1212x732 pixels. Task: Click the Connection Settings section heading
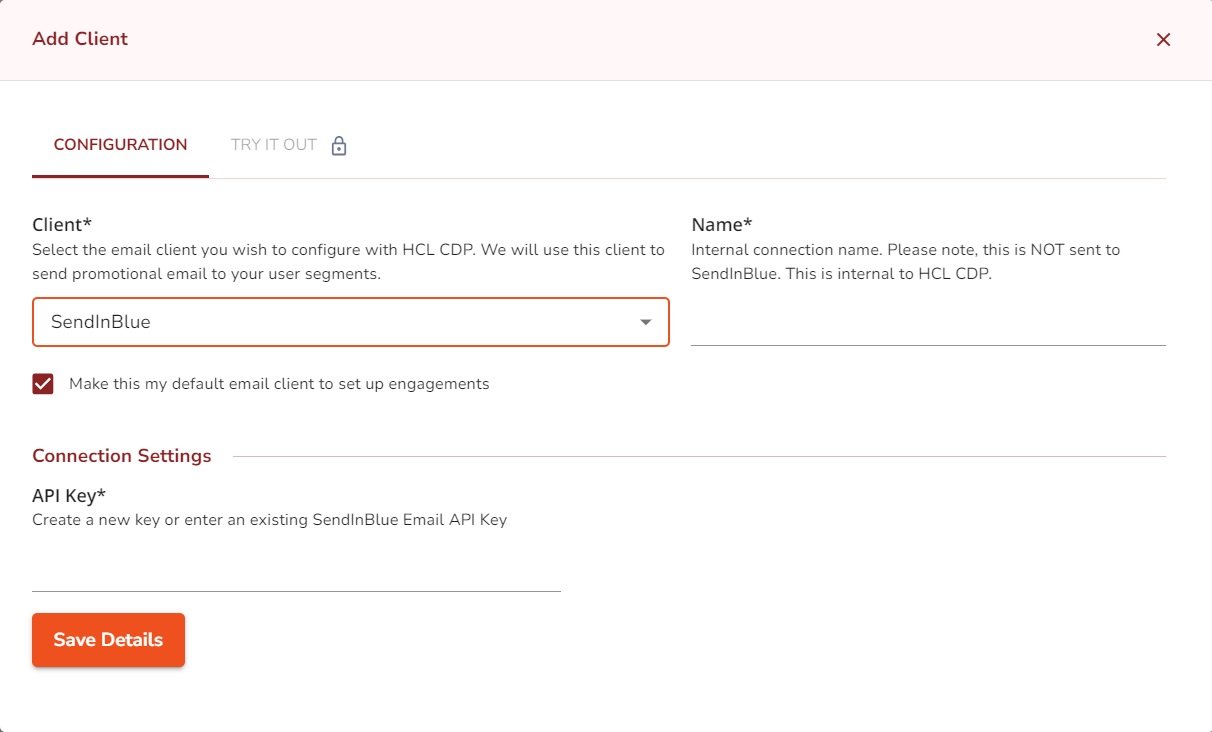pos(122,456)
